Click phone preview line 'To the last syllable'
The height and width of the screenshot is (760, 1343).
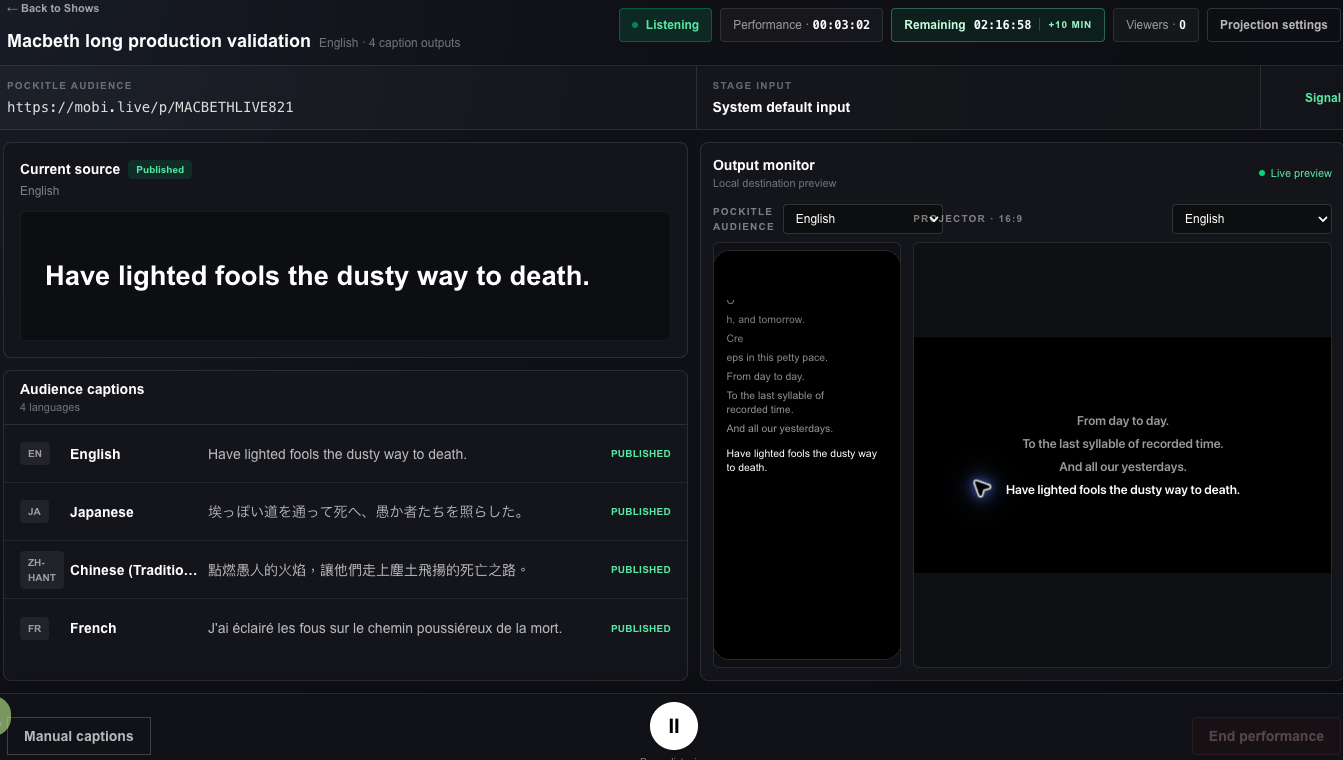point(775,402)
